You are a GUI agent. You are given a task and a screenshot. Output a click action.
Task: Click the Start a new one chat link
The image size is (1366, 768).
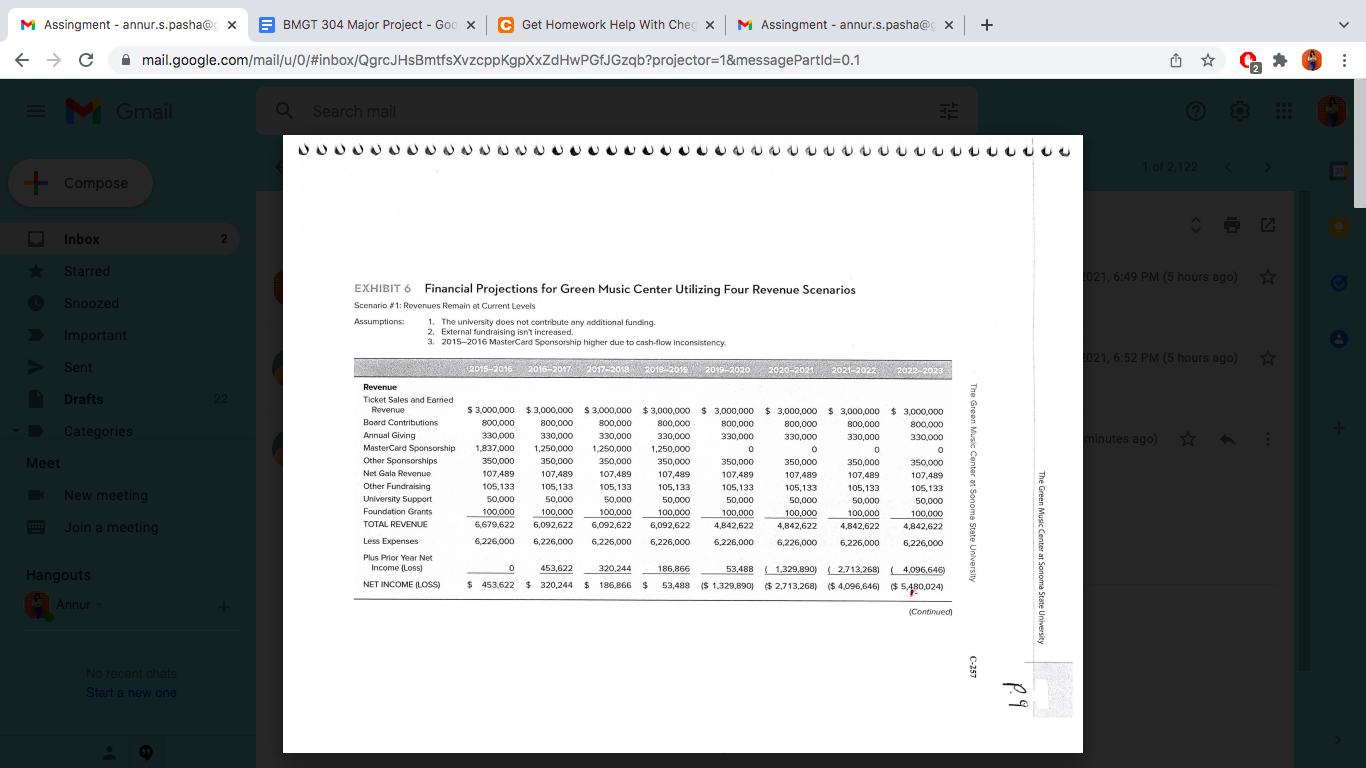131,691
